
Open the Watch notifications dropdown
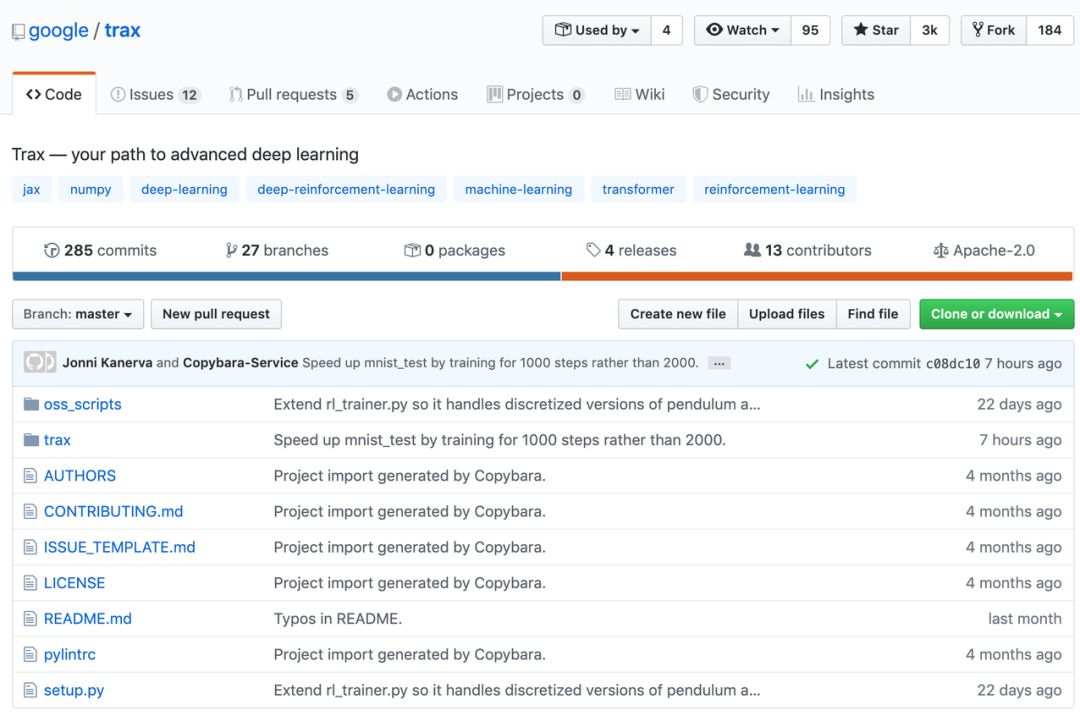coord(742,30)
